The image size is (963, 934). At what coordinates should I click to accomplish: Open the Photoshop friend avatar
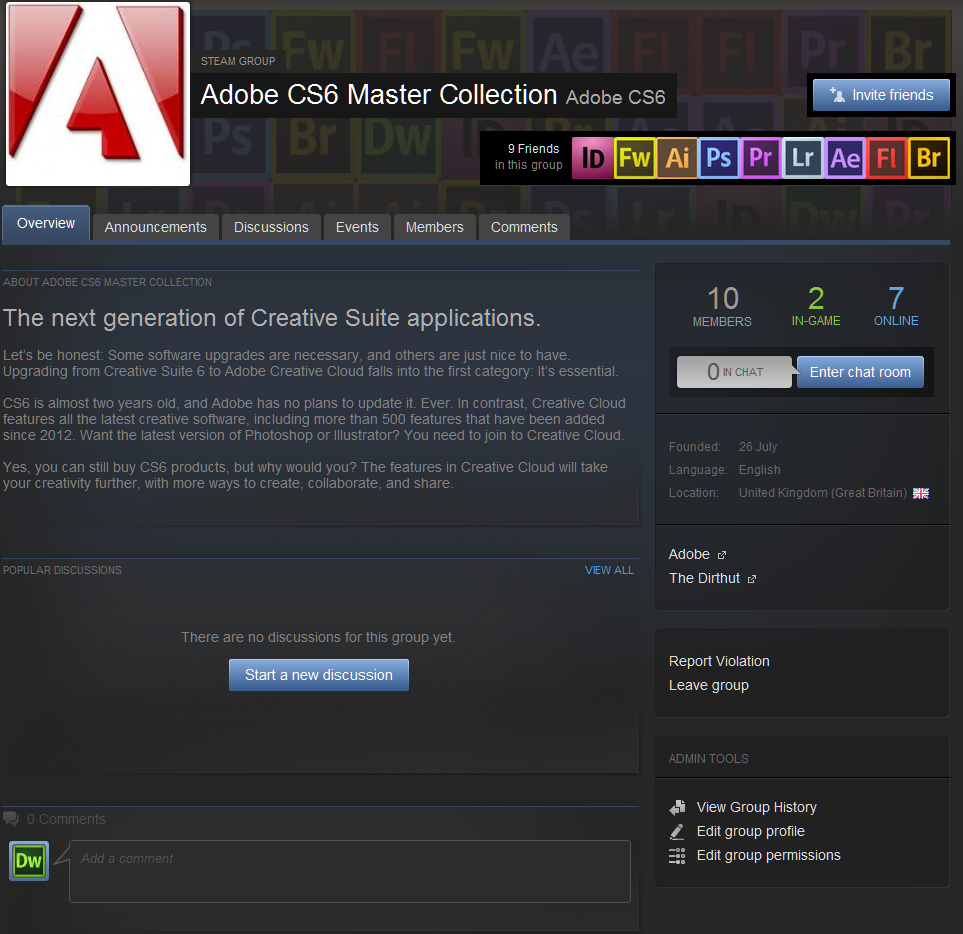coord(719,158)
